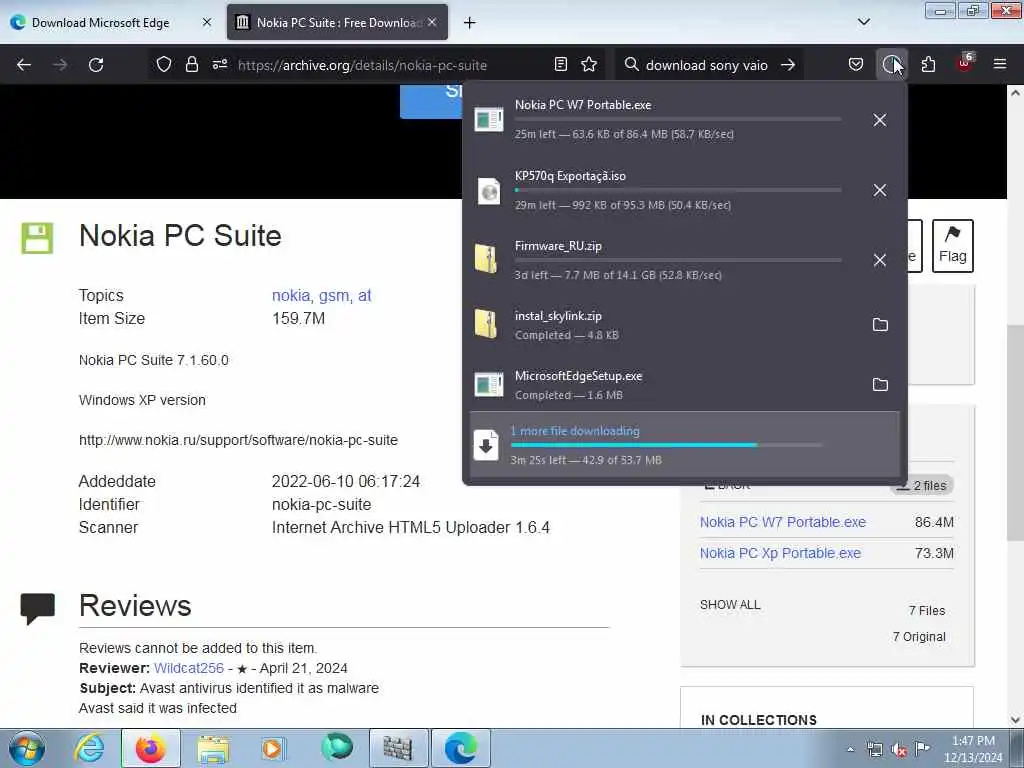Go back to the previous page

pyautogui.click(x=24, y=65)
